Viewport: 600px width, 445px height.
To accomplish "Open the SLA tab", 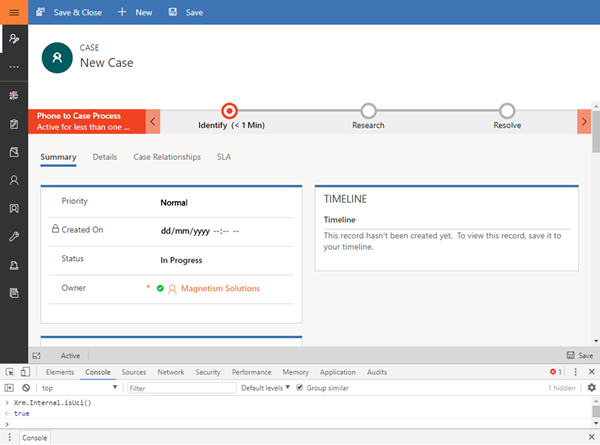I will (224, 157).
